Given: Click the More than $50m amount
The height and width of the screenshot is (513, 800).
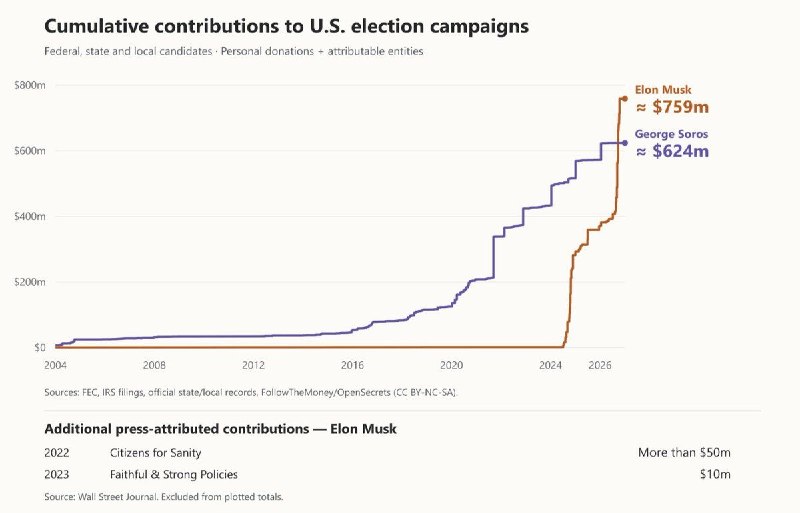Looking at the screenshot, I should 684,453.
